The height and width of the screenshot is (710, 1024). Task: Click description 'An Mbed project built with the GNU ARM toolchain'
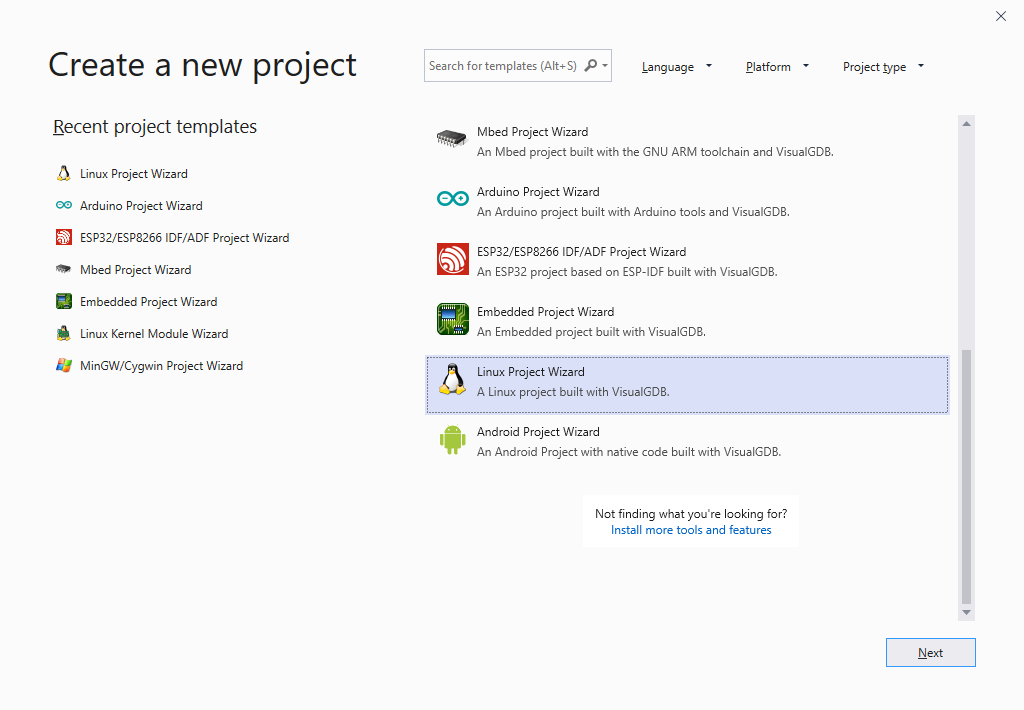(x=655, y=152)
